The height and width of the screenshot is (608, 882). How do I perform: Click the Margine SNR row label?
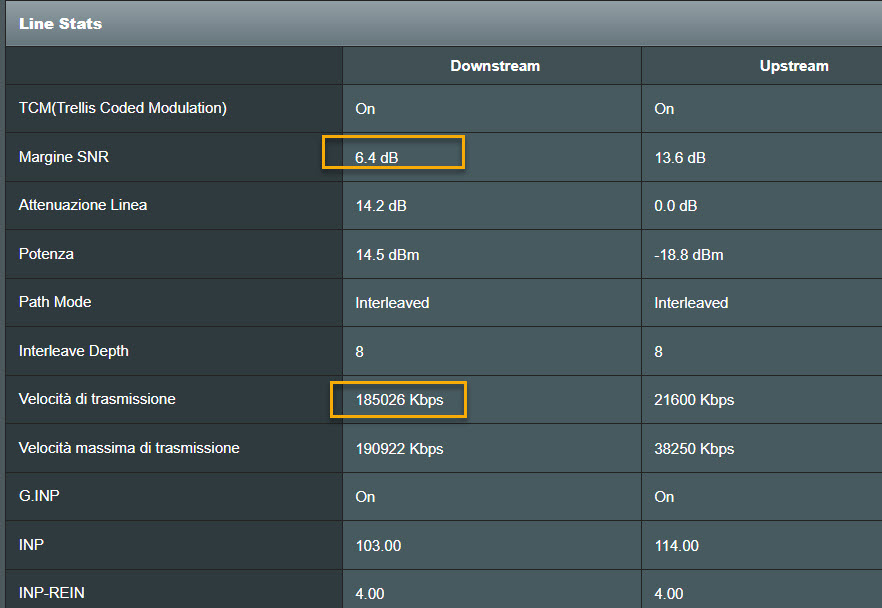pos(64,157)
